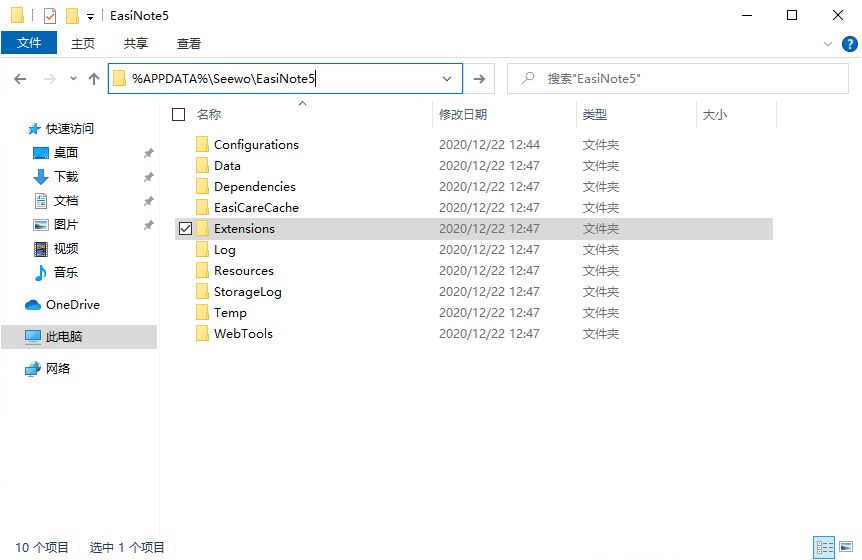Open 下载 in the sidebar
Screen dimensions: 862x560
click(x=66, y=177)
